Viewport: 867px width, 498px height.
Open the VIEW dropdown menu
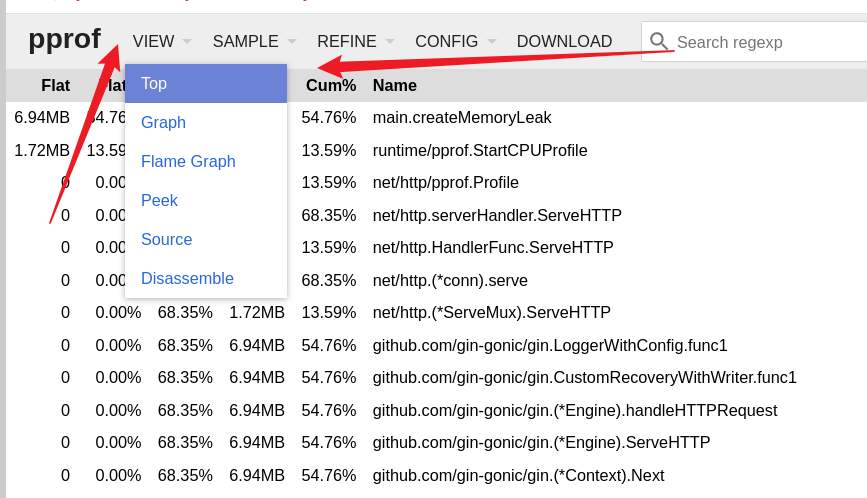pyautogui.click(x=161, y=41)
